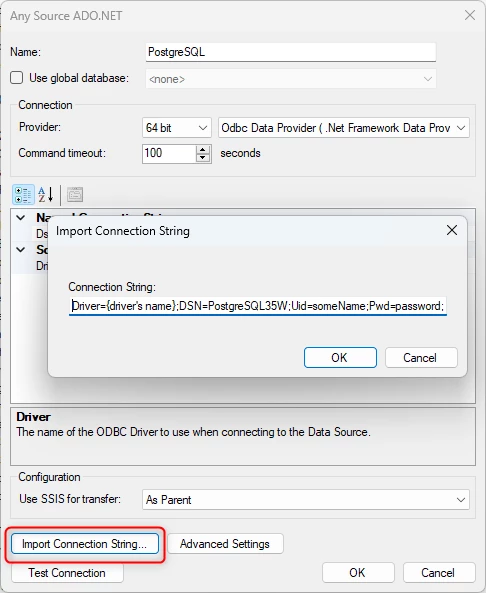Screen dimensions: 486x593
Task: Click OK in the Import Connection String dialog
Action: click(x=340, y=357)
